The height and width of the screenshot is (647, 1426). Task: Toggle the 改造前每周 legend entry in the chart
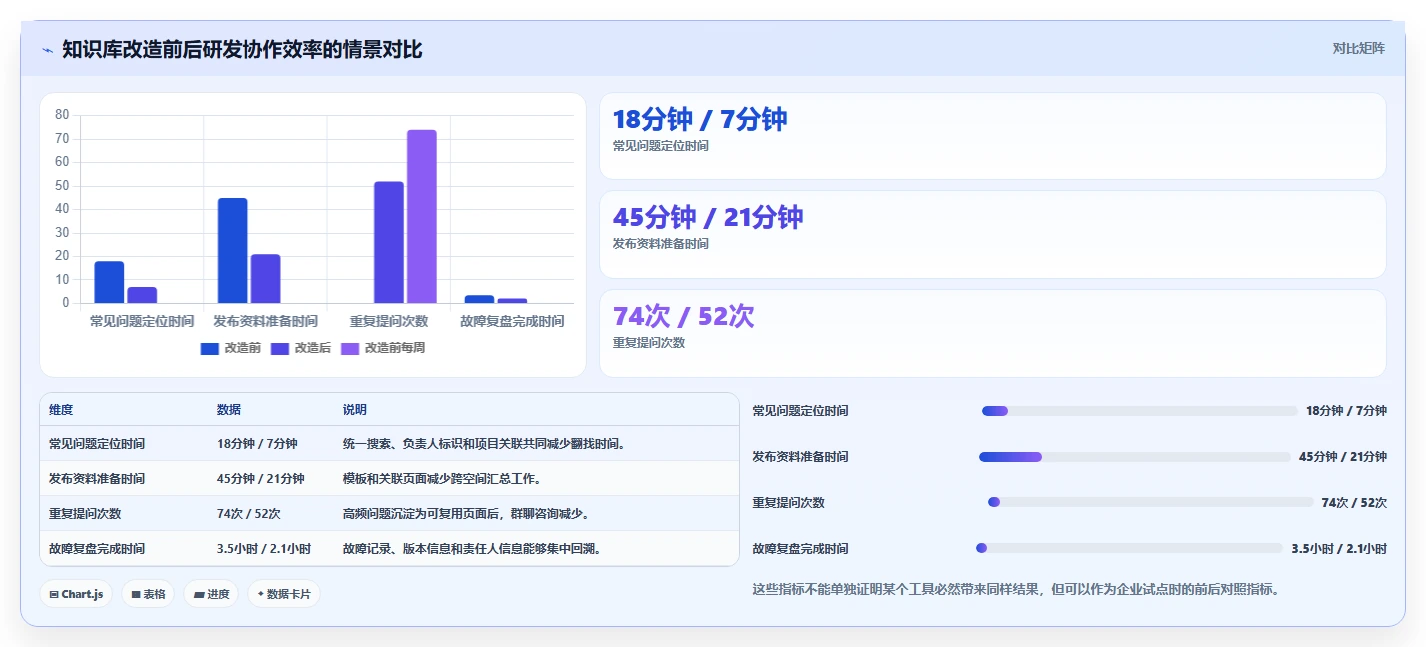[384, 348]
